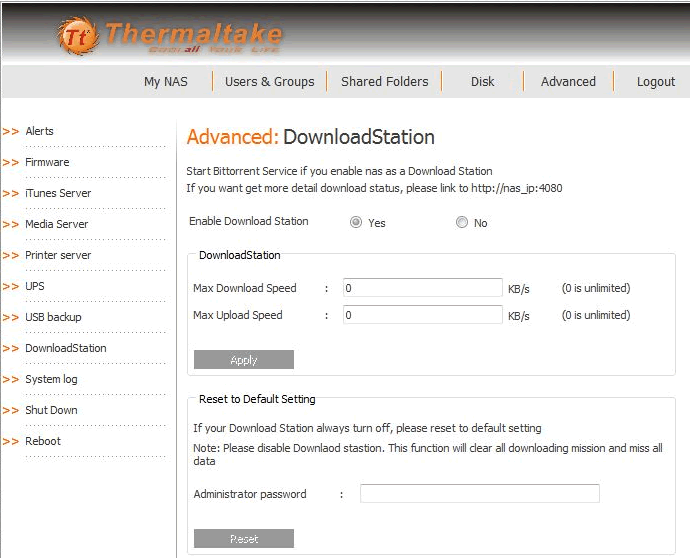
Task: Click the 'Reset to Default Setting' group title
Action: point(257,399)
